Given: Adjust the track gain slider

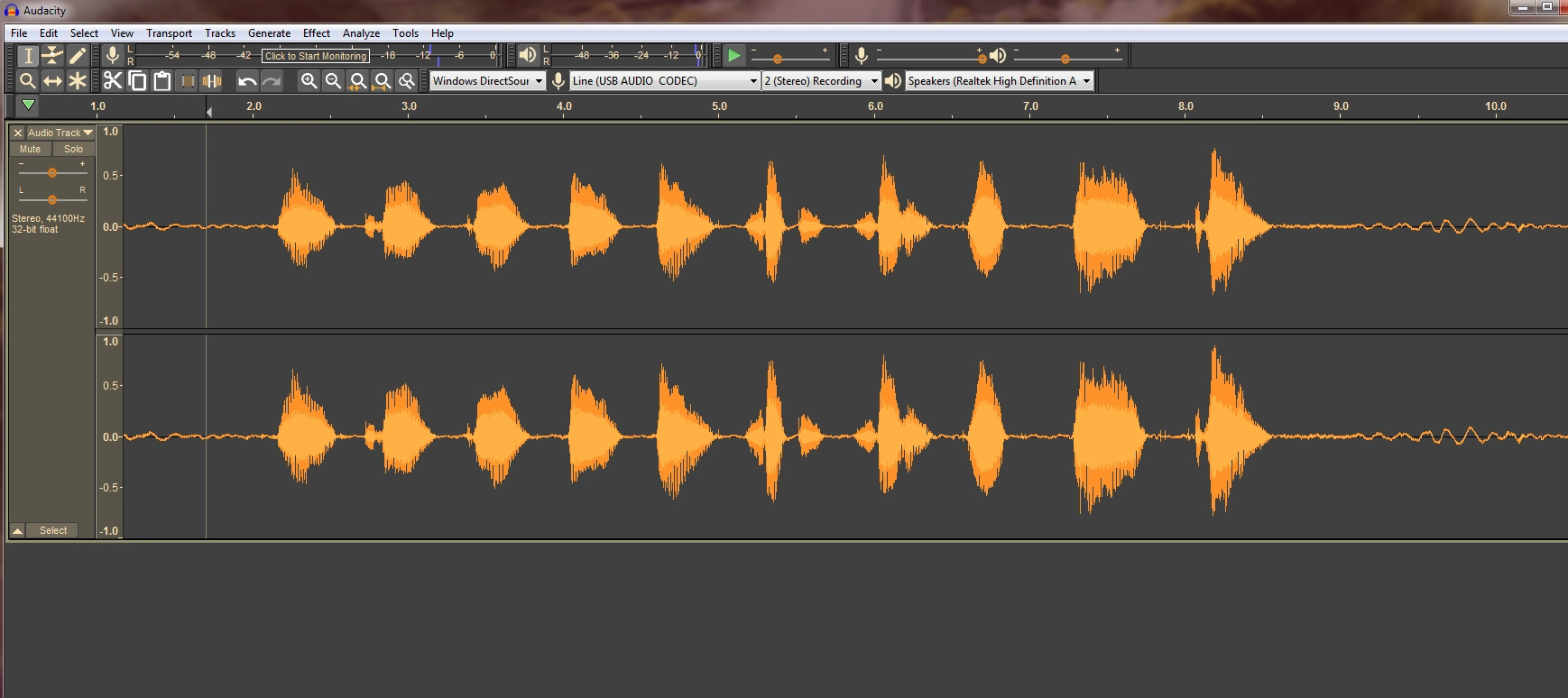Looking at the screenshot, I should pos(52,172).
